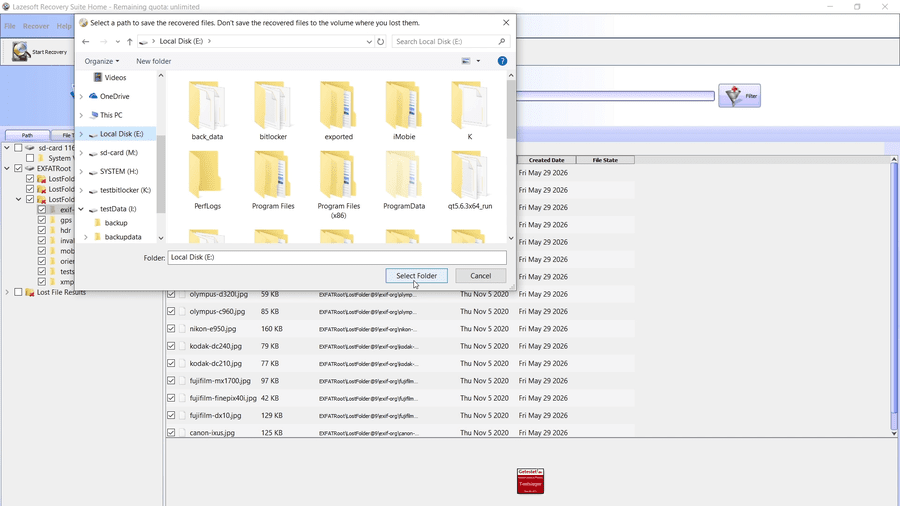This screenshot has height=506, width=900.
Task: Select the ProgramData folder
Action: pos(404,180)
